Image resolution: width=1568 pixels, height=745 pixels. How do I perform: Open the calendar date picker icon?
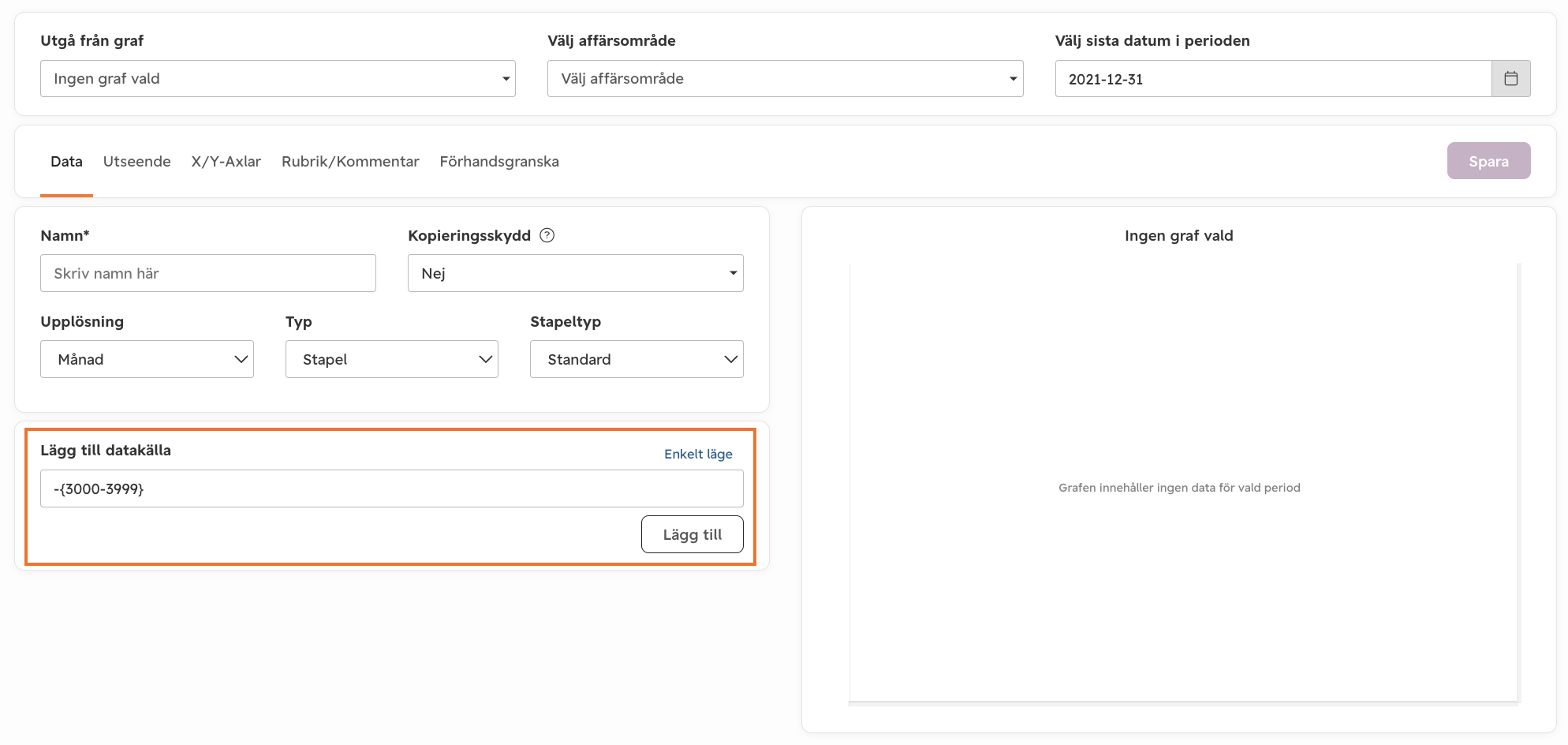click(x=1510, y=79)
